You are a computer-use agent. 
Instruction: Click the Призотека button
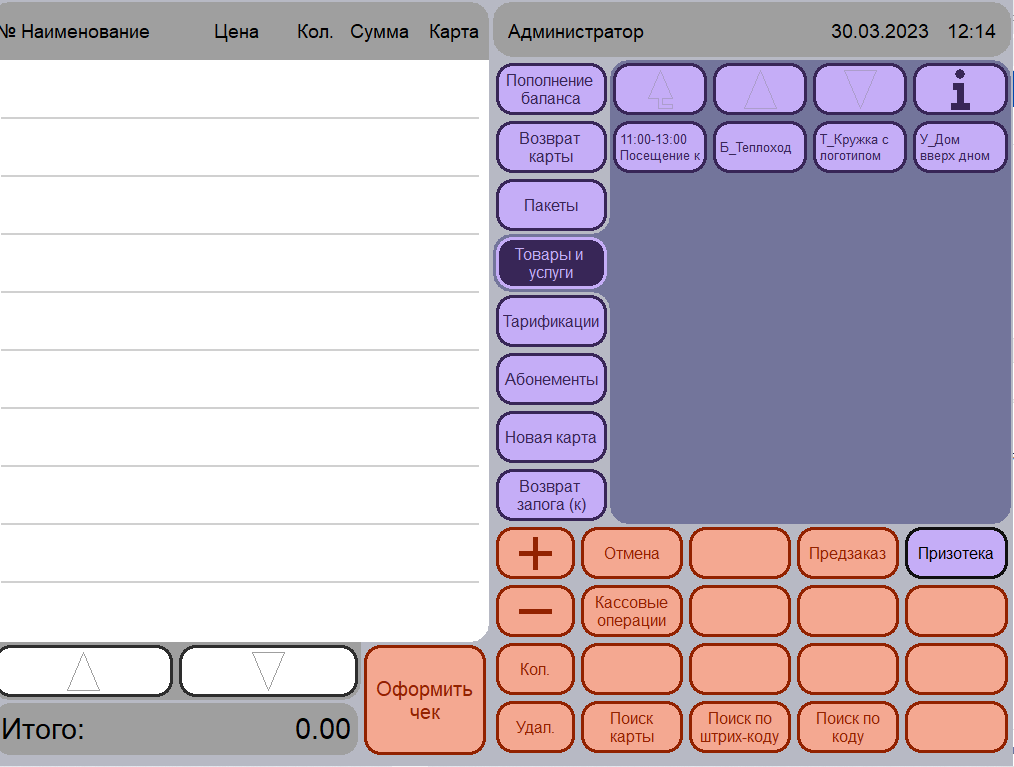coord(956,553)
